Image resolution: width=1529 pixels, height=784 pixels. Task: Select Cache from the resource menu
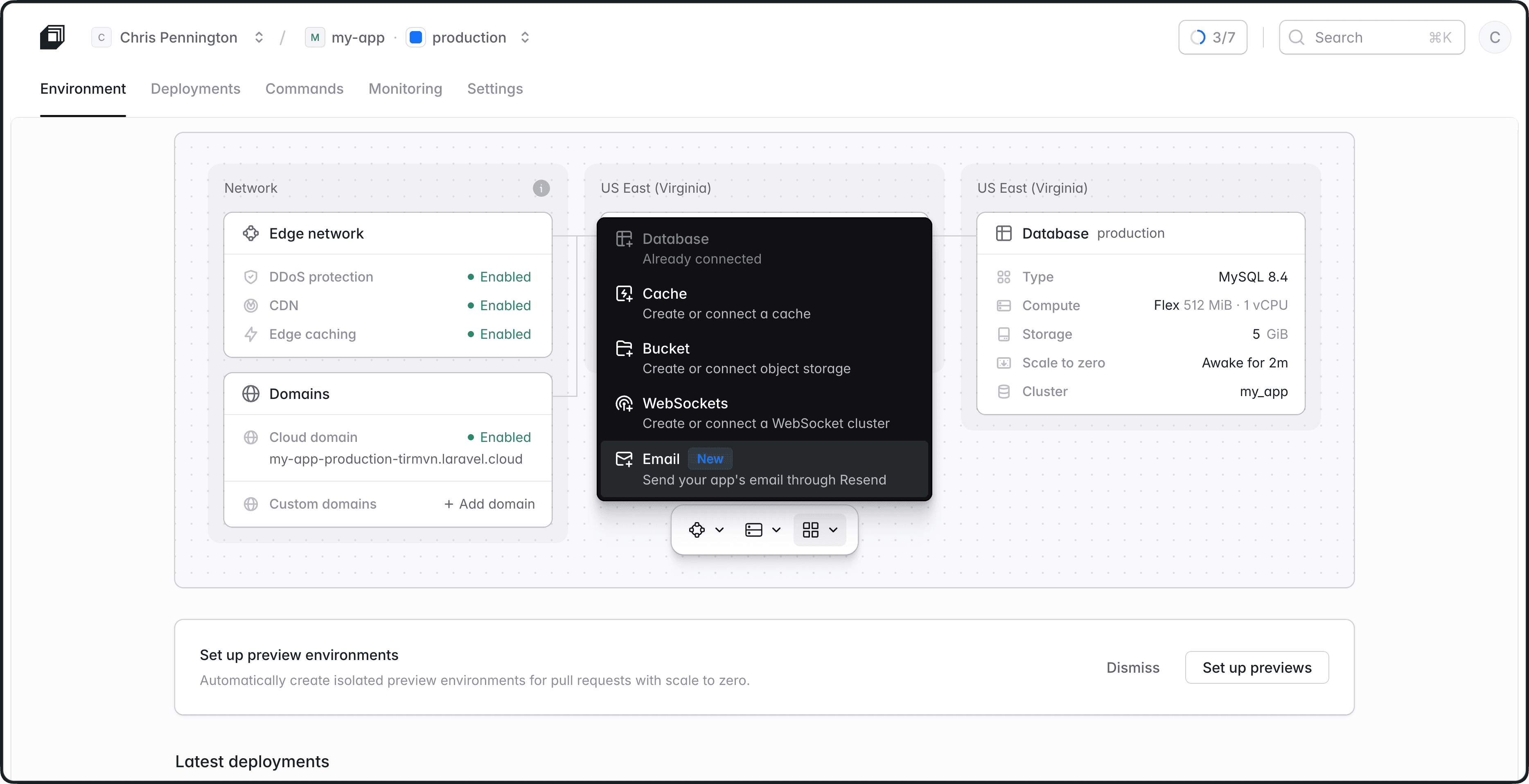(764, 303)
